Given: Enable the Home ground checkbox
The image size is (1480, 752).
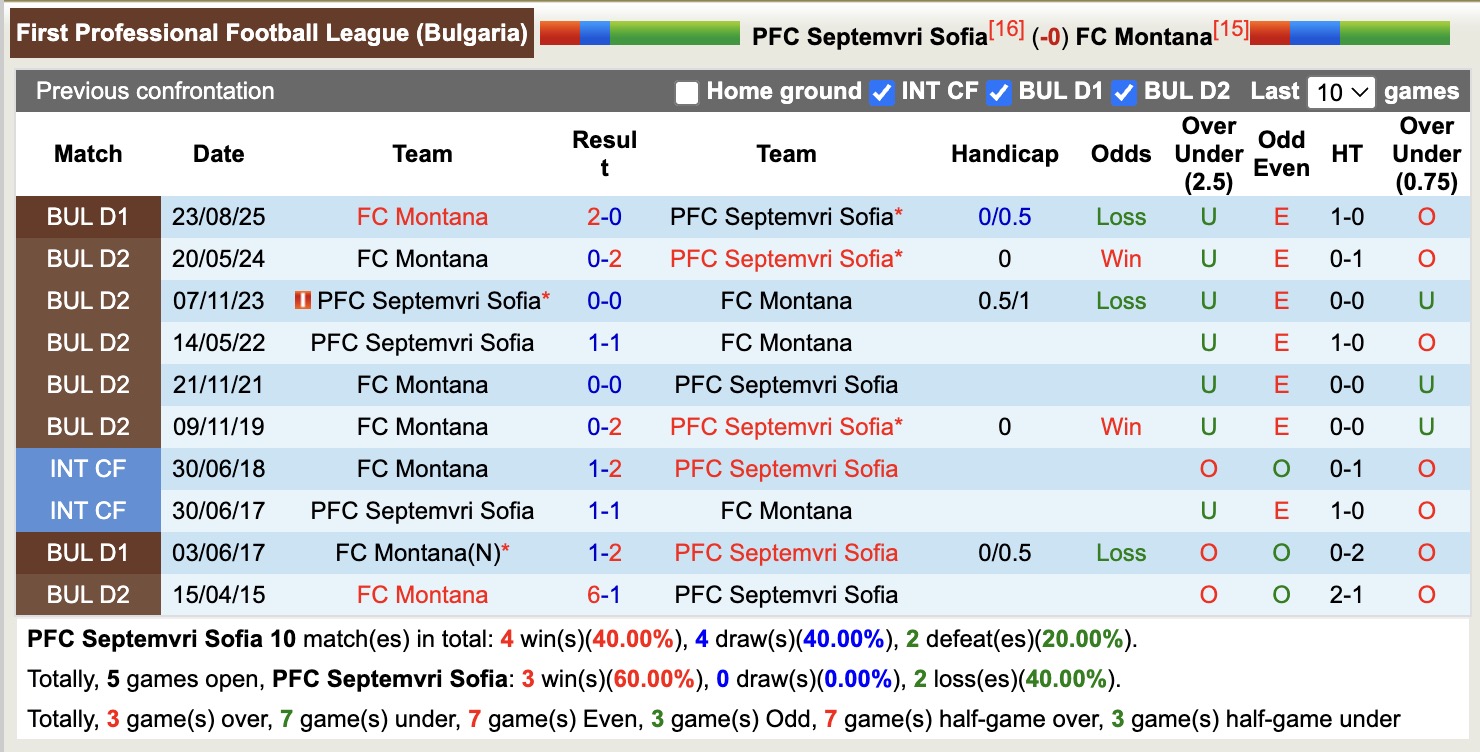Looking at the screenshot, I should point(687,93).
